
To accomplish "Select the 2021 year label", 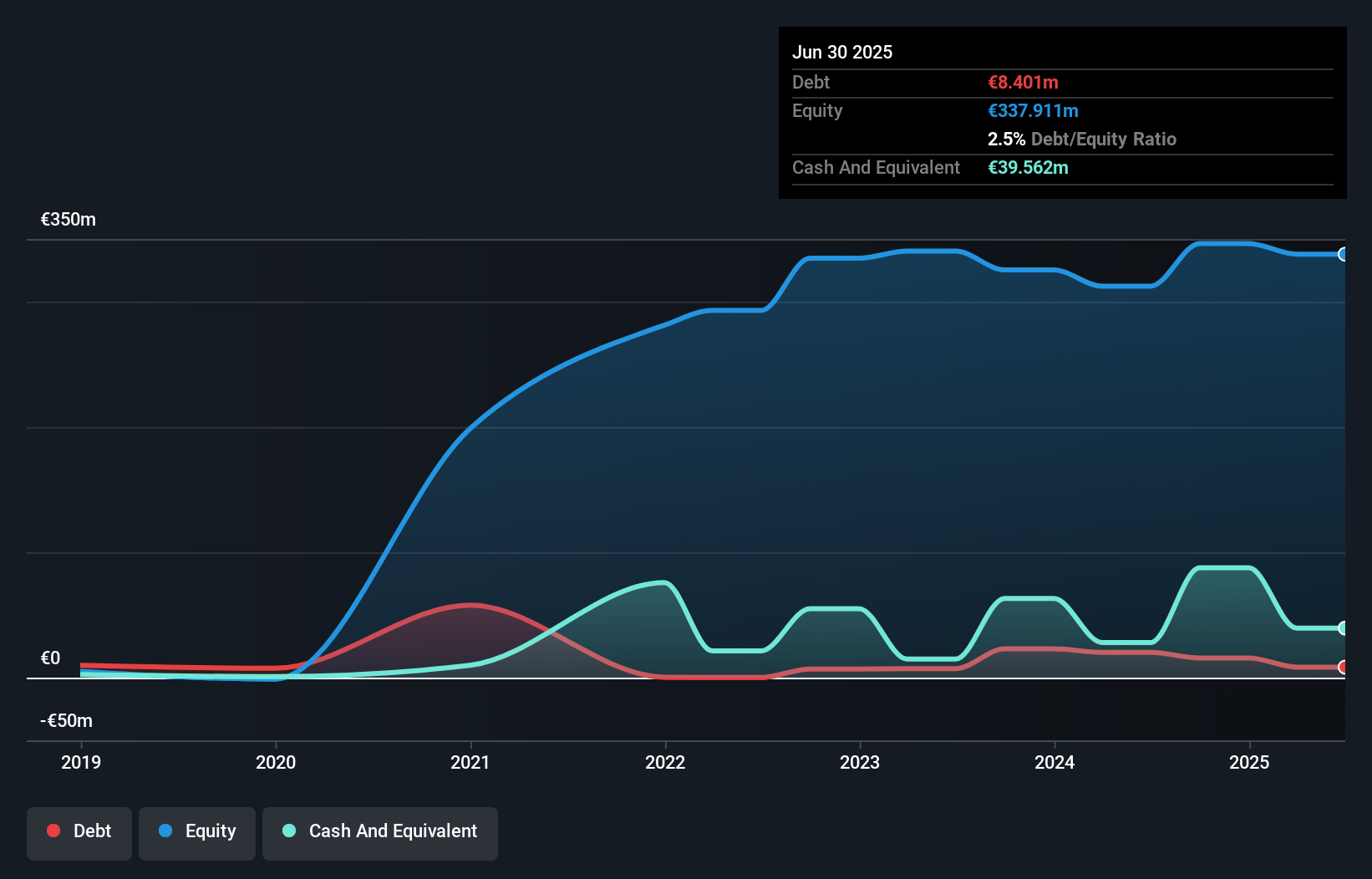I will click(x=470, y=762).
